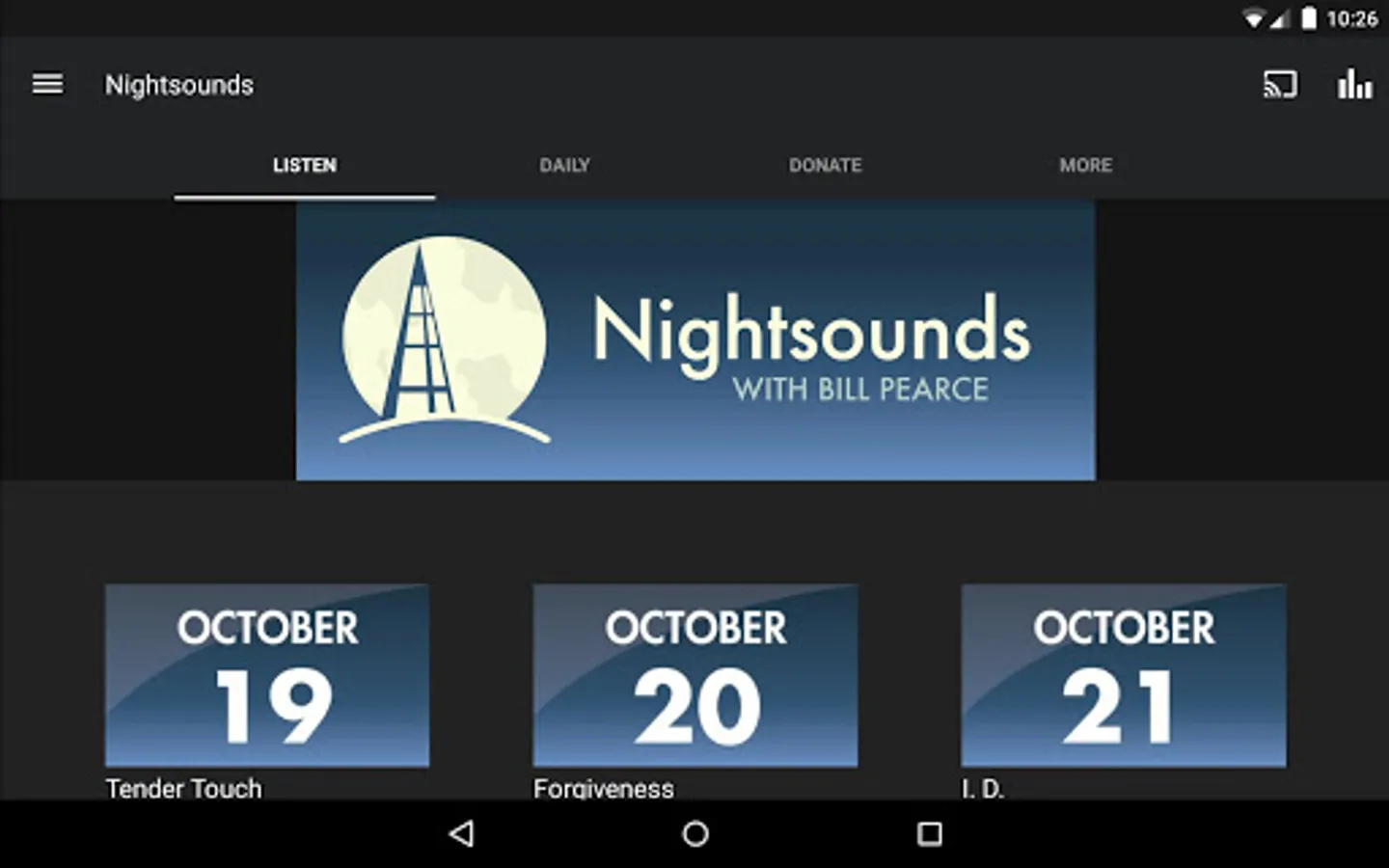Switch to the DAILY tab

565,166
